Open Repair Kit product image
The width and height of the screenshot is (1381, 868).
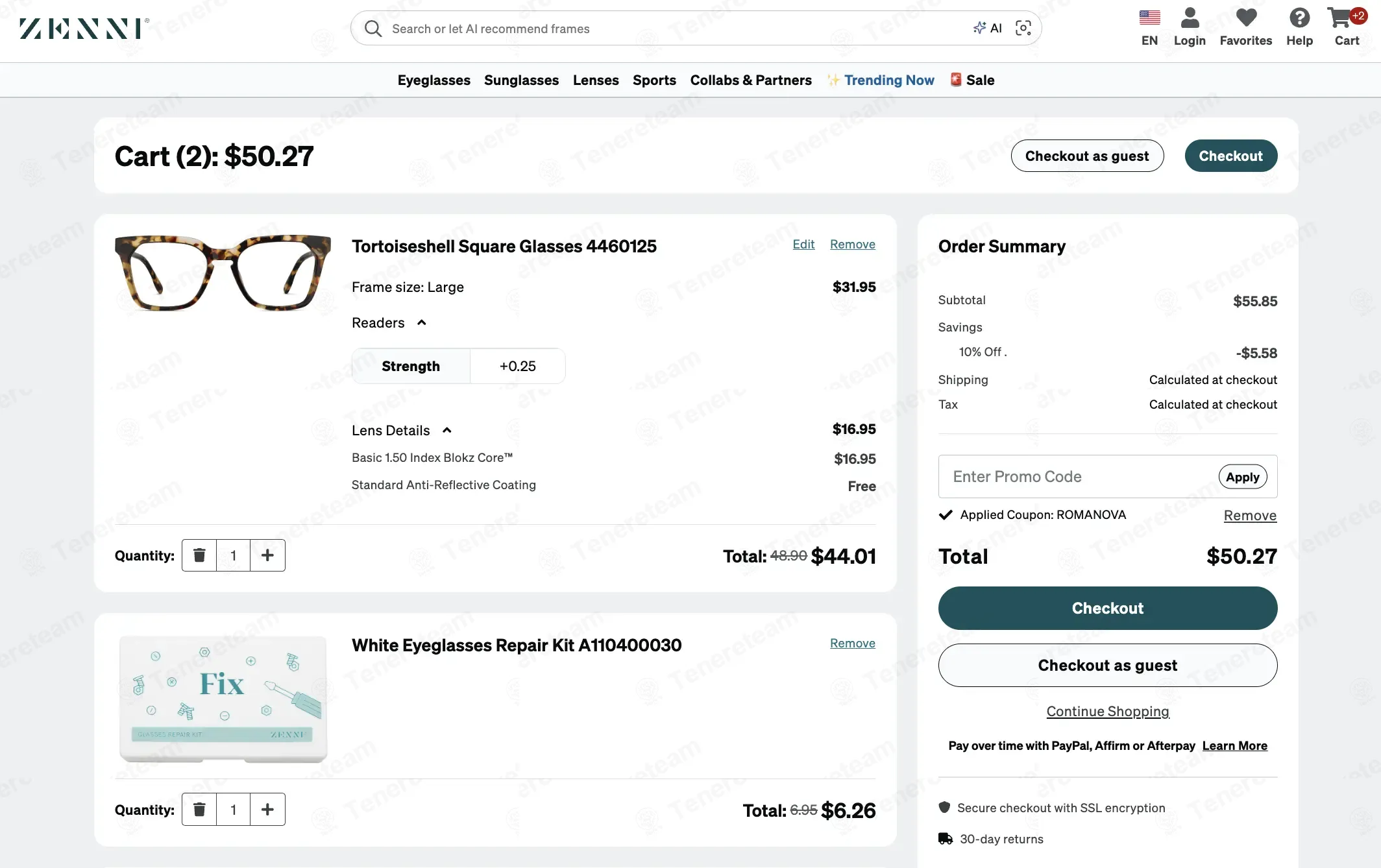[223, 699]
